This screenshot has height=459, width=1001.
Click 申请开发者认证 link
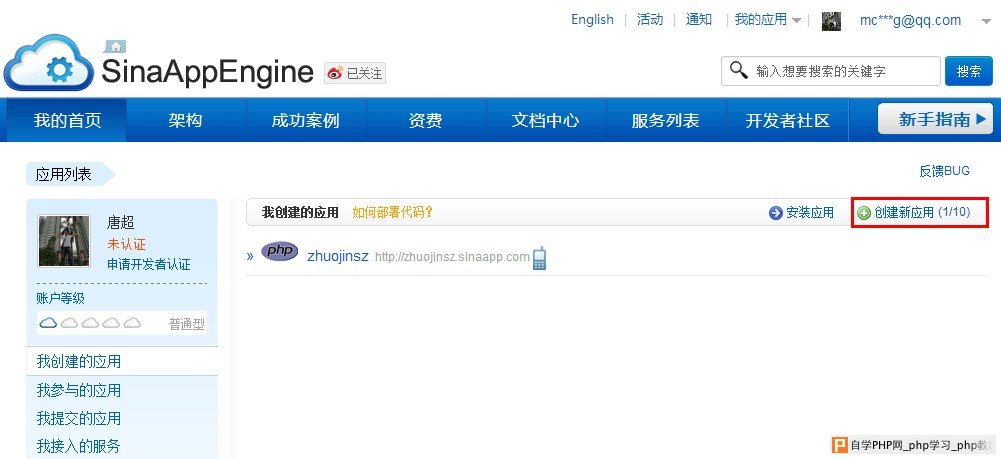[x=149, y=264]
